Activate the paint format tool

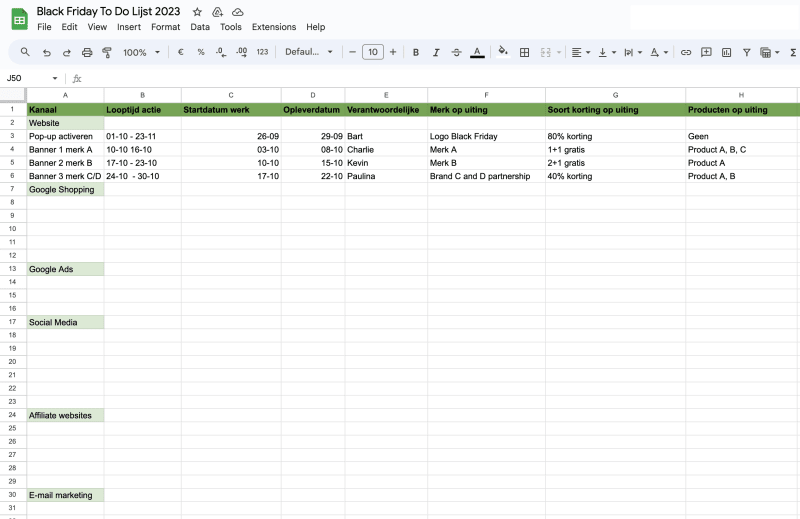107,52
